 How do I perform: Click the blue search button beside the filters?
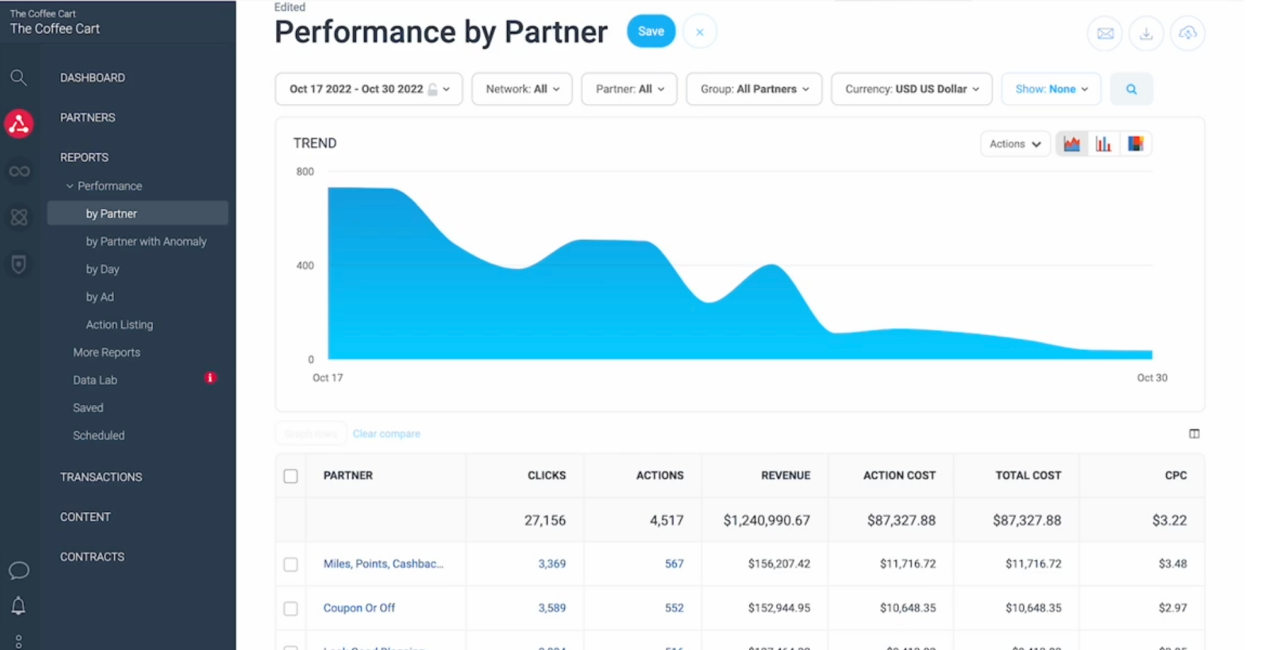tap(1131, 89)
